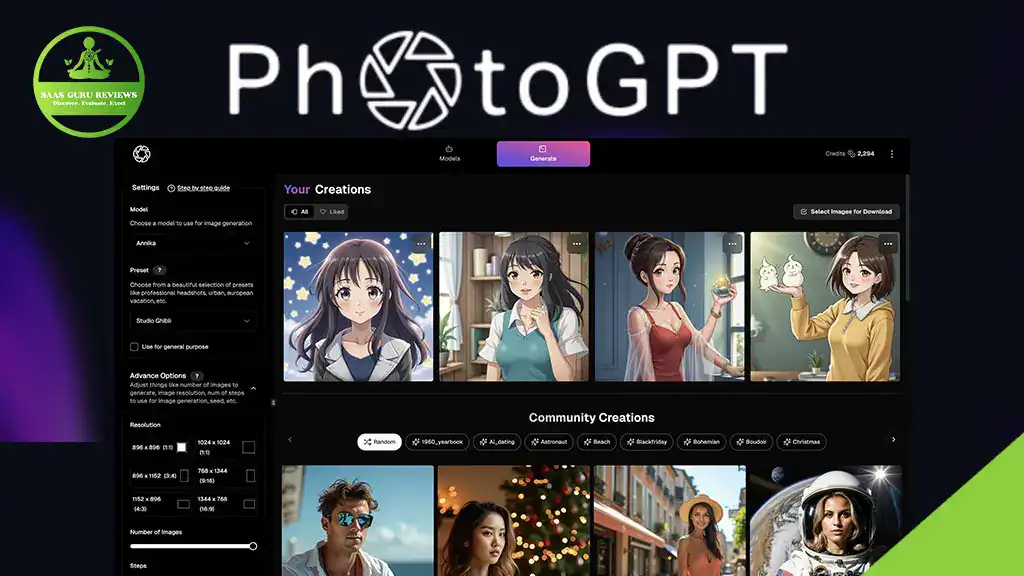
Task: Open options menu on red-dress anime image
Action: [732, 244]
